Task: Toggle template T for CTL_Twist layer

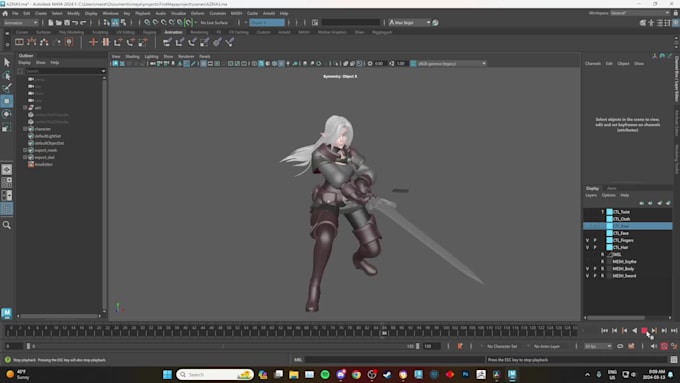Action: 602,212
